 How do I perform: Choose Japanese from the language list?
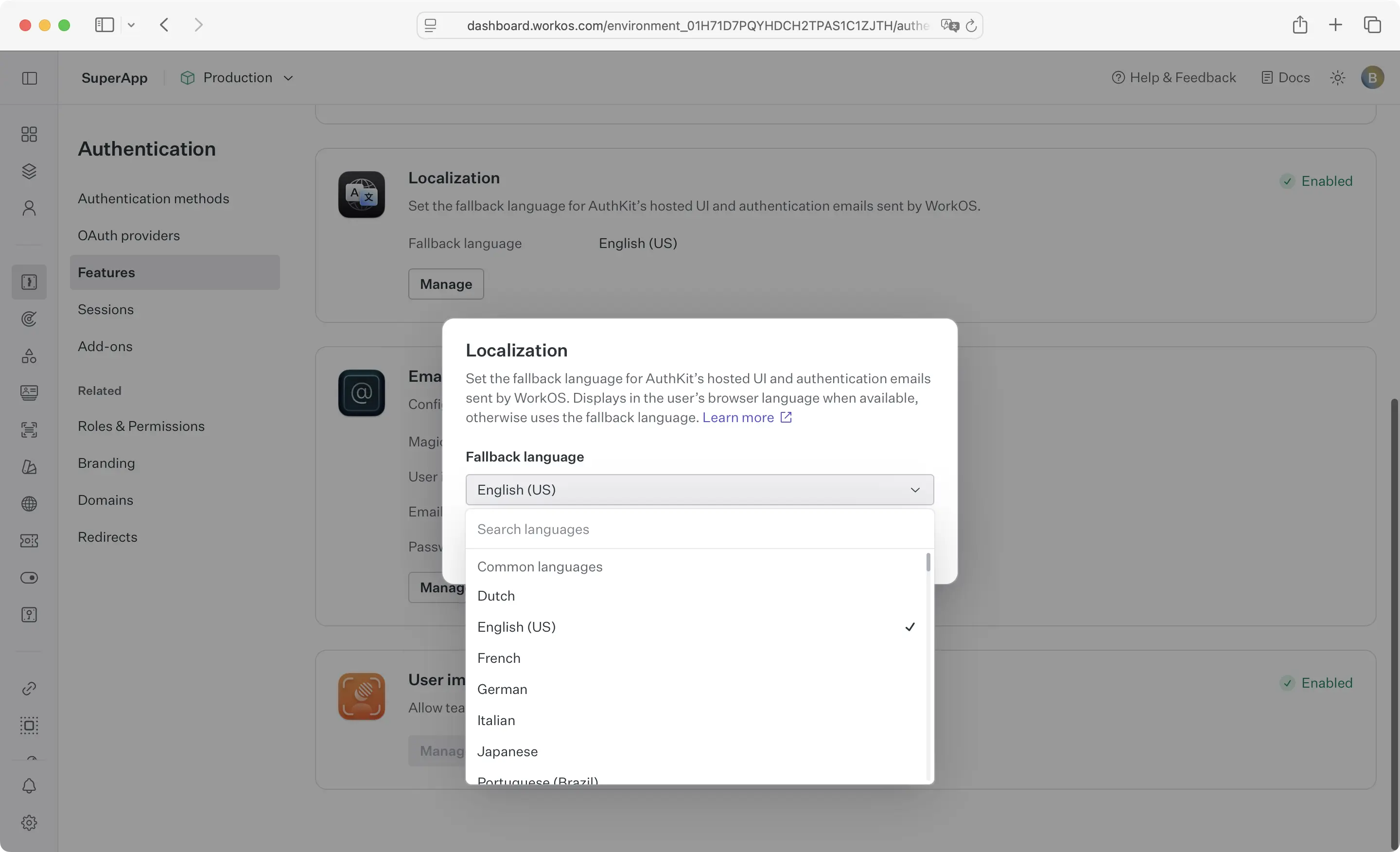pyautogui.click(x=696, y=751)
